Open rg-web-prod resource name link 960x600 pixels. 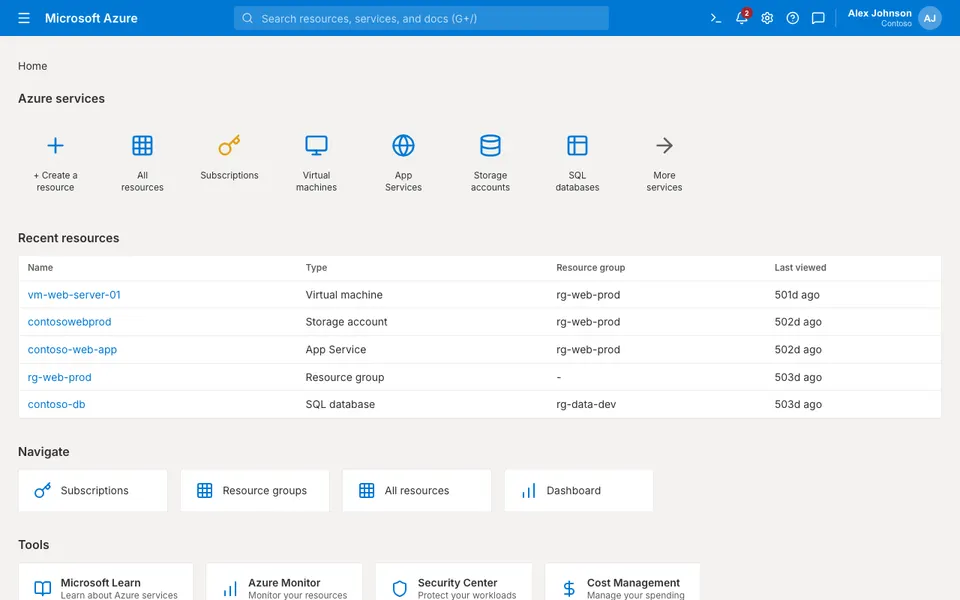click(59, 377)
